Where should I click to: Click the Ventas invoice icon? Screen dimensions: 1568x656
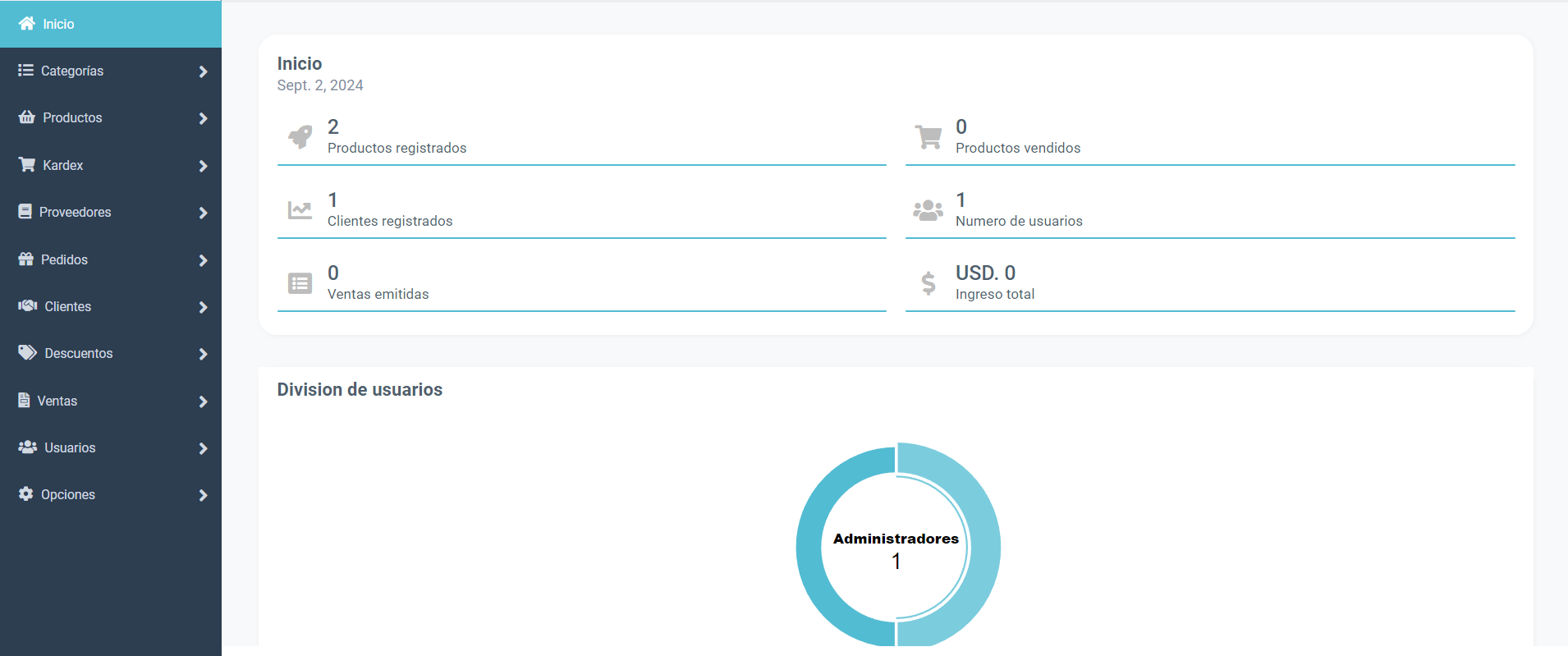click(25, 401)
